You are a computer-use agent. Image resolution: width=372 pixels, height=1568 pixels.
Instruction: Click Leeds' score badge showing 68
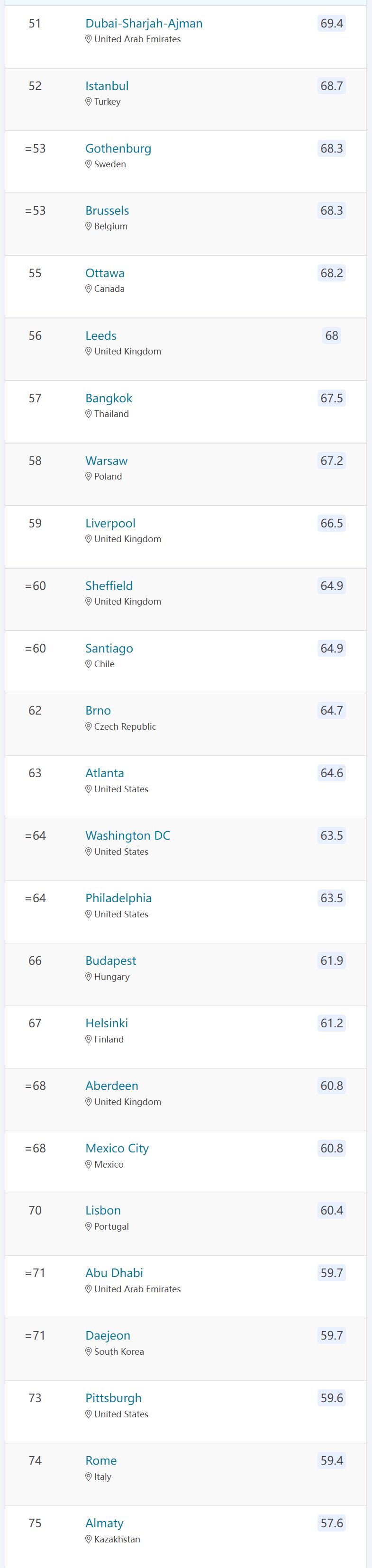click(x=331, y=336)
